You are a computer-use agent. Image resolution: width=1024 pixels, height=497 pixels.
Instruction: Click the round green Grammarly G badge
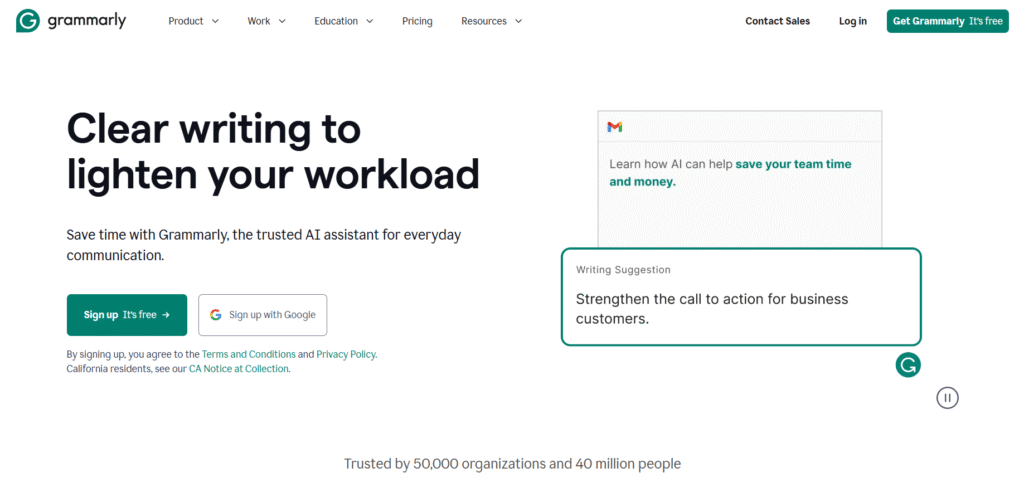pos(908,365)
